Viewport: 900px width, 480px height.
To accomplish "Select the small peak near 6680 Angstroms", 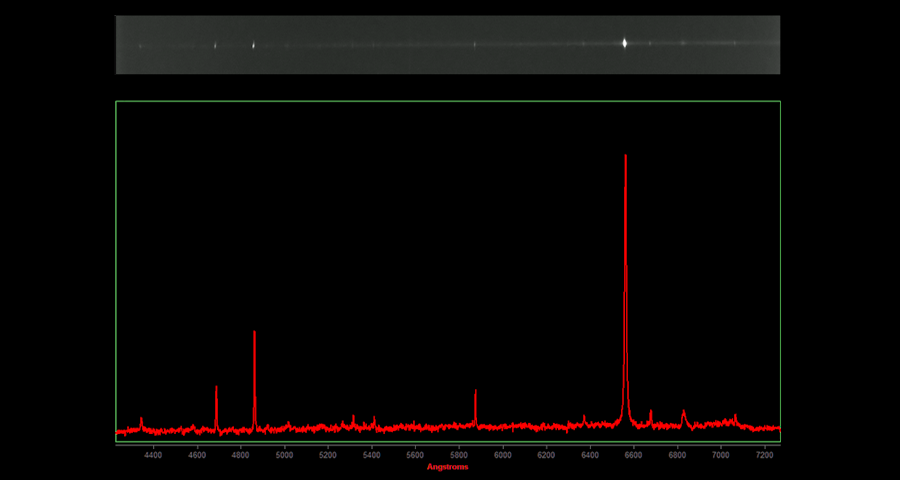I will coord(651,411).
